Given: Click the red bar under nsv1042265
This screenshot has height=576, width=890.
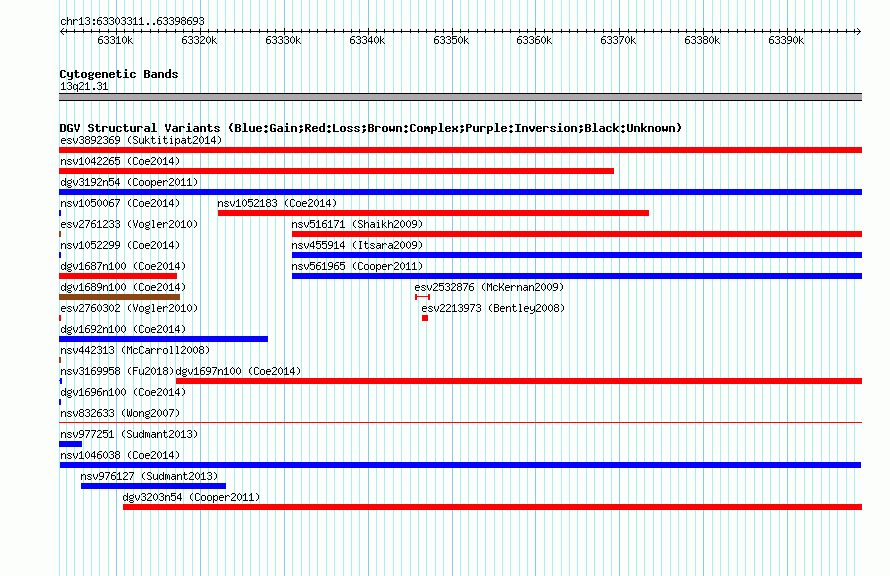Looking at the screenshot, I should click(336, 171).
